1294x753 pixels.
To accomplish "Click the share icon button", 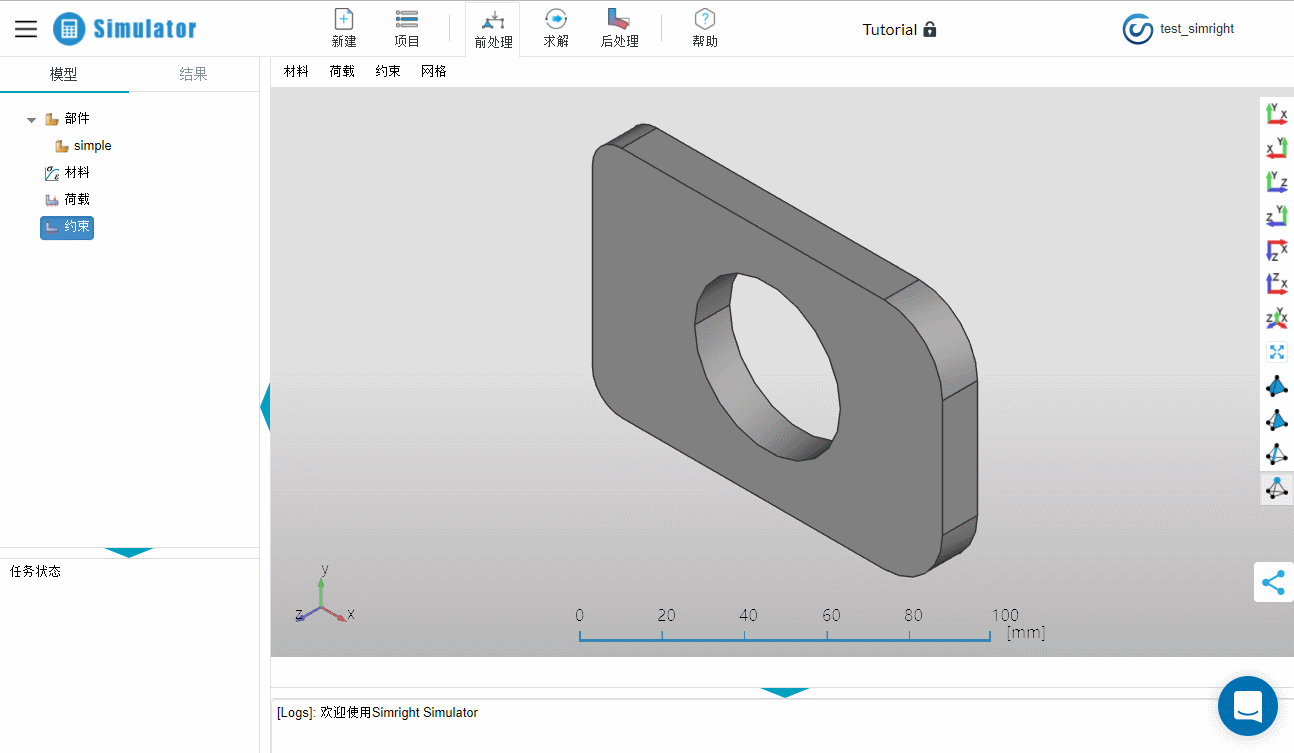I will [1274, 582].
